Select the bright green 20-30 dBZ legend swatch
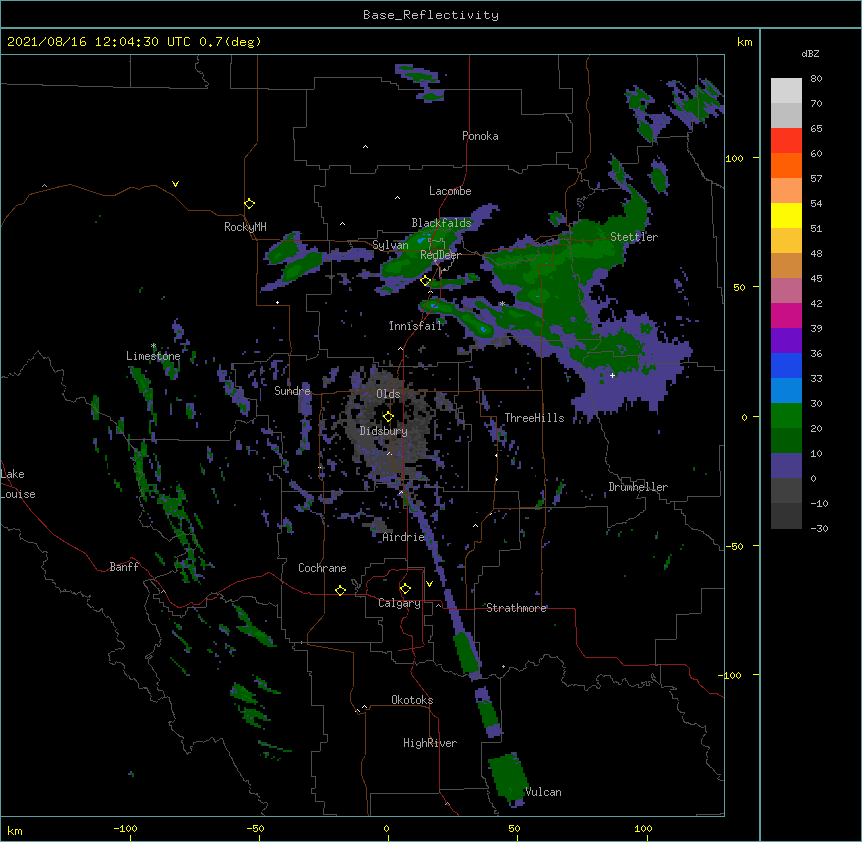The width and height of the screenshot is (862, 842). [786, 416]
